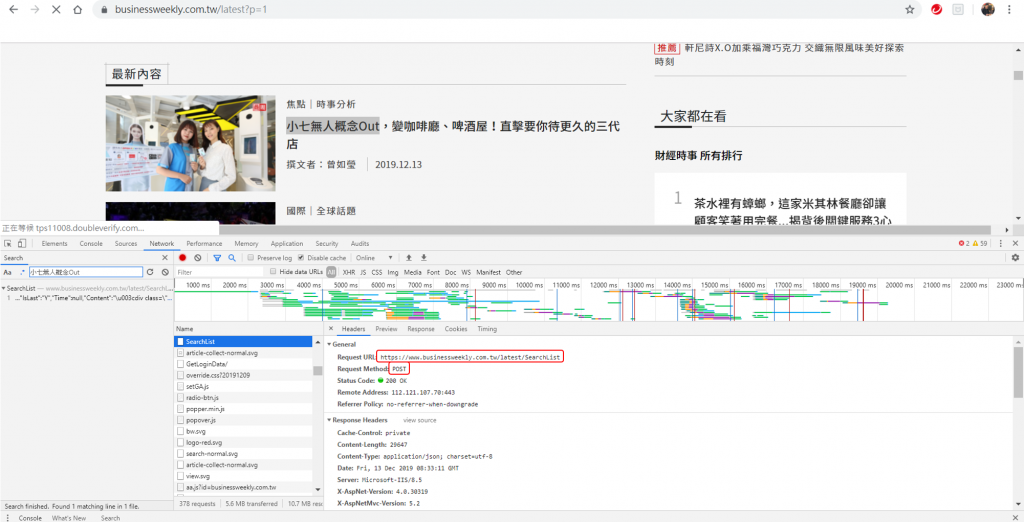Viewport: 1024px width, 522px height.
Task: Open the Performance tab
Action: click(204, 244)
